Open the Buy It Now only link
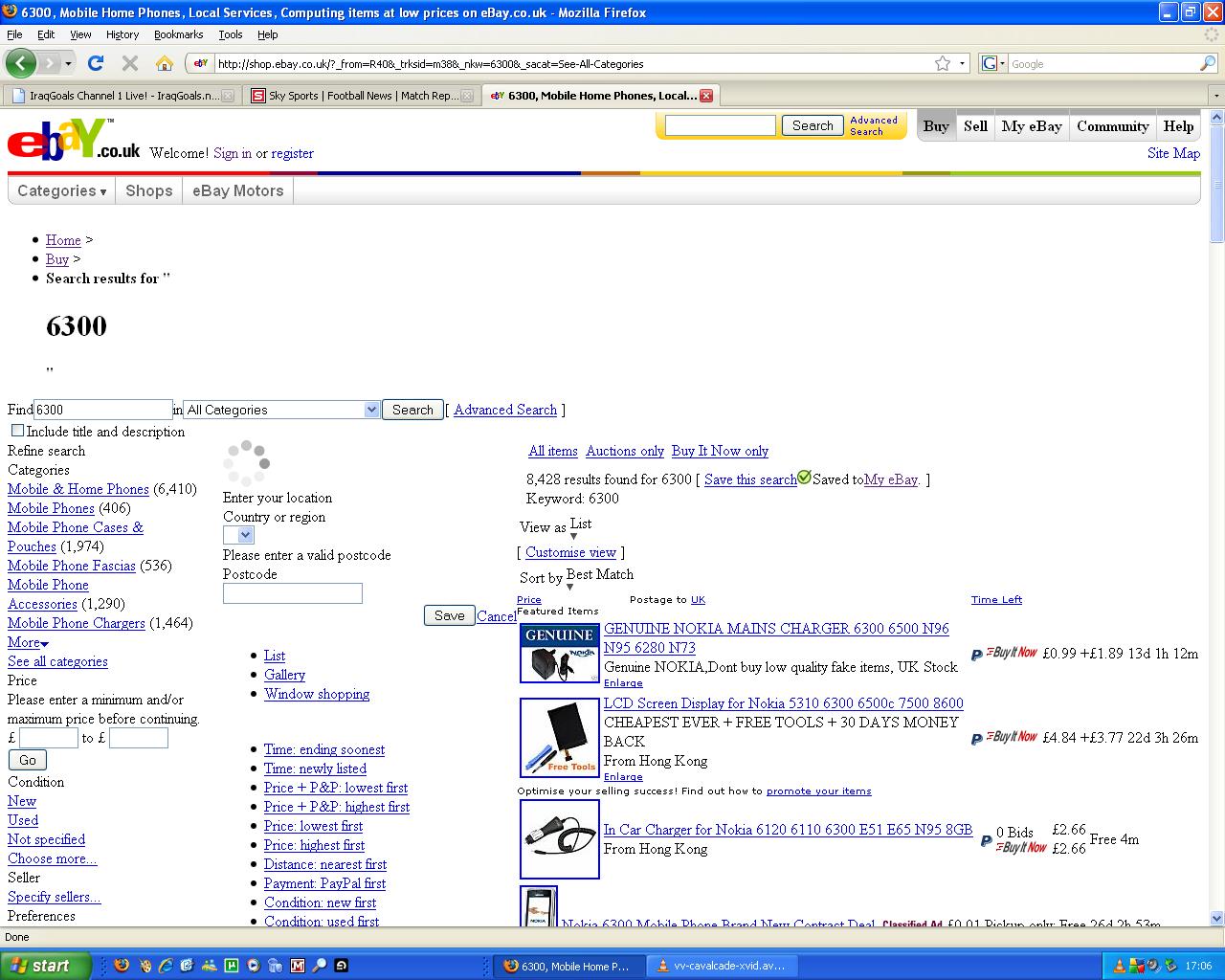The width and height of the screenshot is (1225, 980). 720,451
